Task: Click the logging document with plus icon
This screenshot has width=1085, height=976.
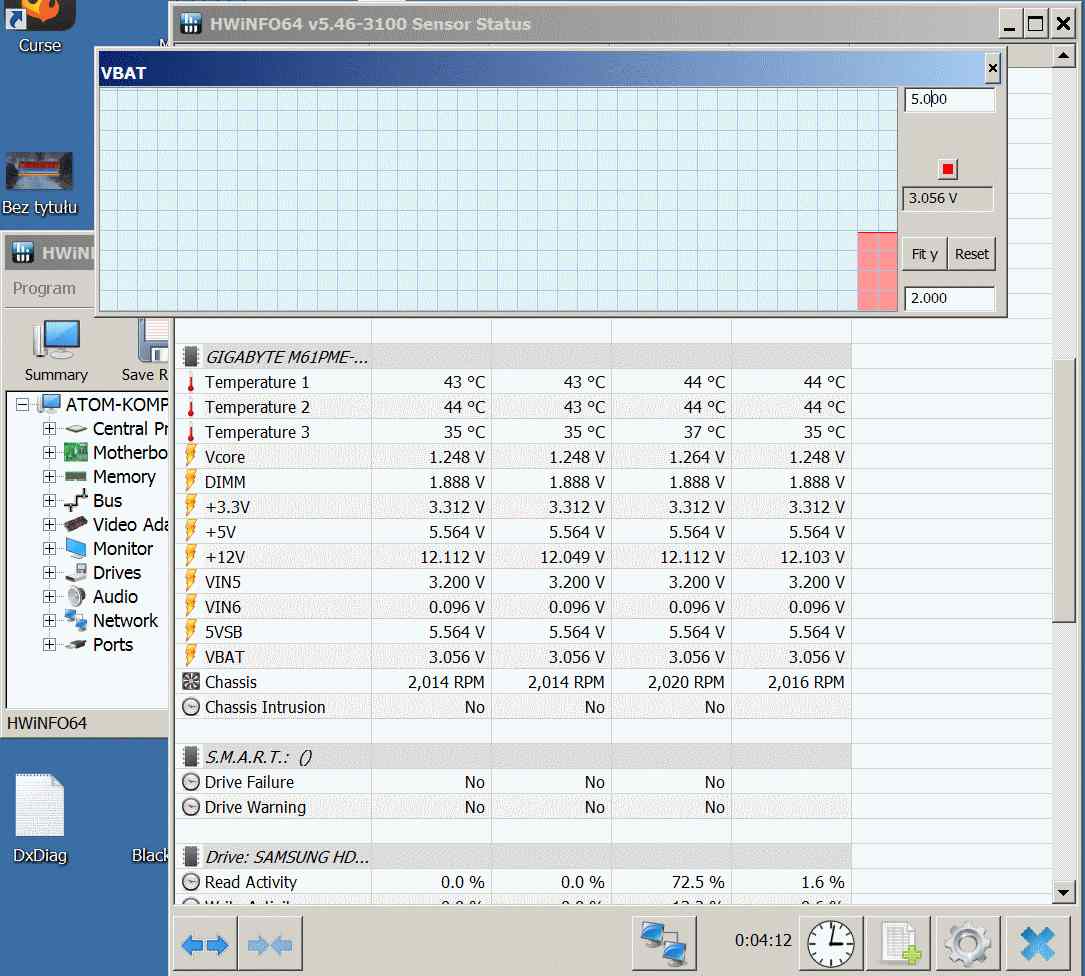Action: [x=899, y=944]
